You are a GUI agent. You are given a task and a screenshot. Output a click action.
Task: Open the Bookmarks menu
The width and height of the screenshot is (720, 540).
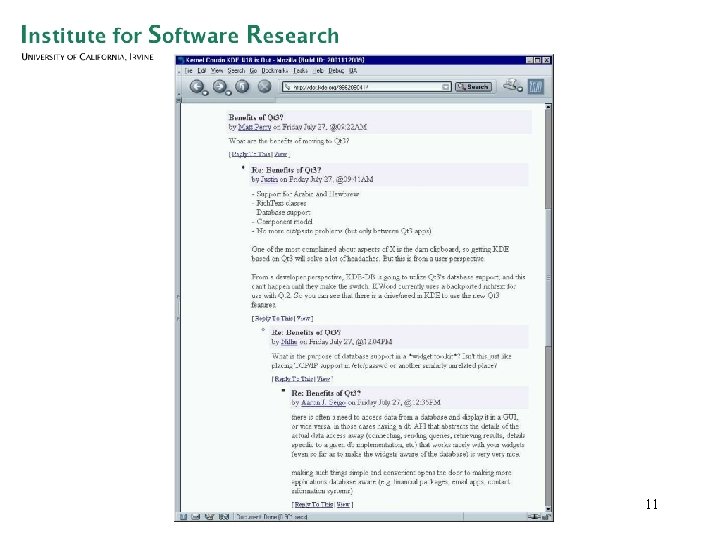(x=275, y=71)
